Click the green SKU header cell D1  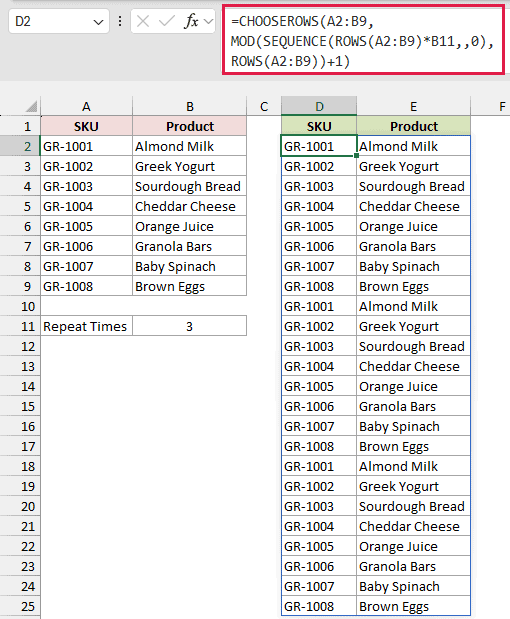319,126
